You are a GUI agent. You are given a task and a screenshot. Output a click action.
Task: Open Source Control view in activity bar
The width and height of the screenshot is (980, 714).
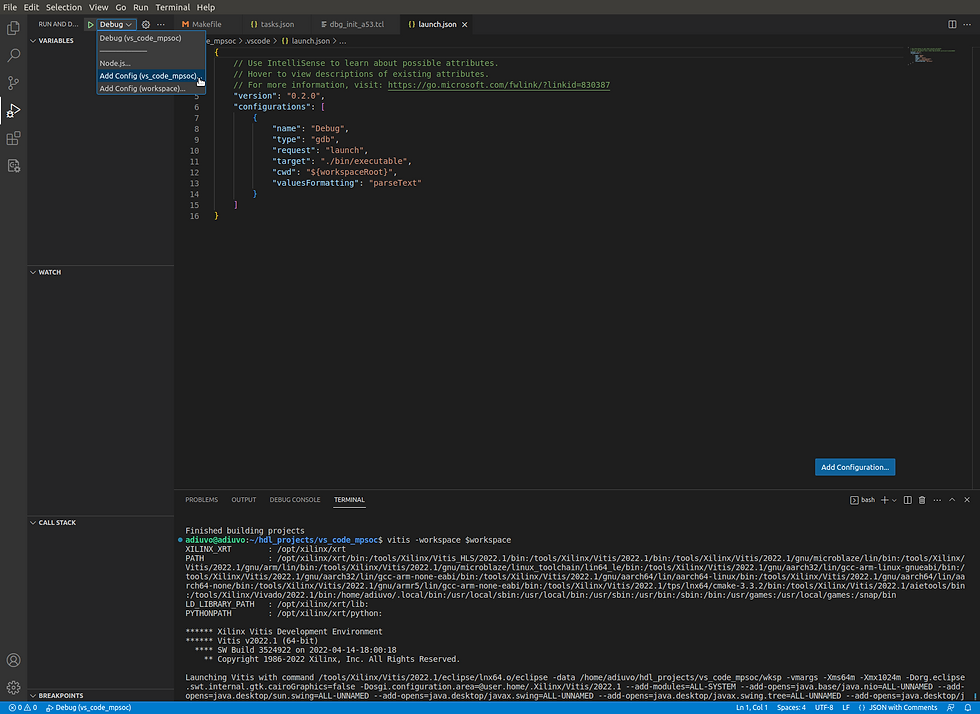(x=13, y=83)
